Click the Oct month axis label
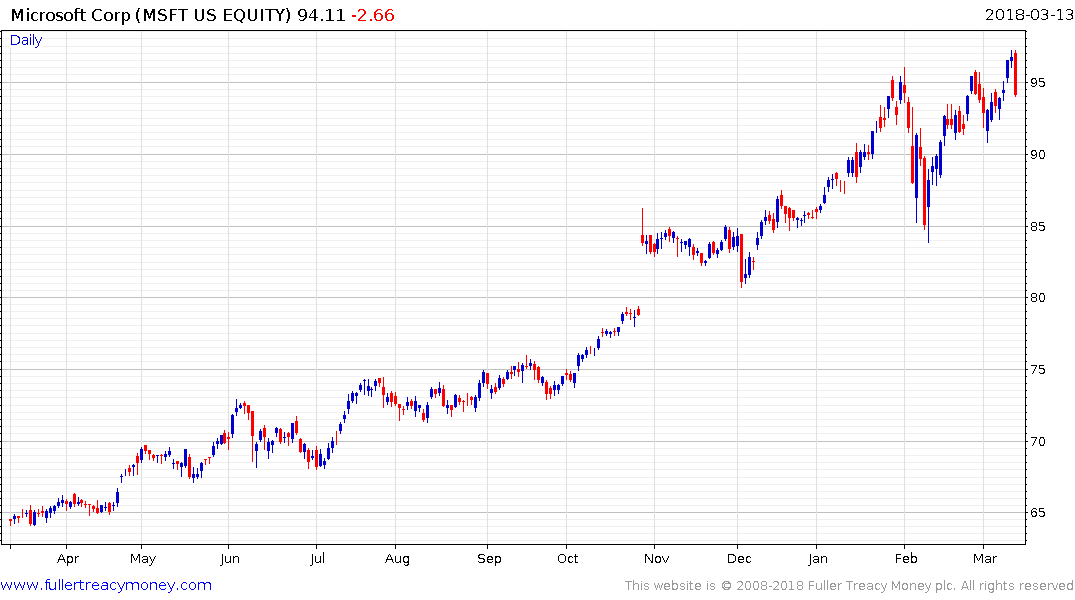The height and width of the screenshot is (600, 1075). pyautogui.click(x=568, y=559)
